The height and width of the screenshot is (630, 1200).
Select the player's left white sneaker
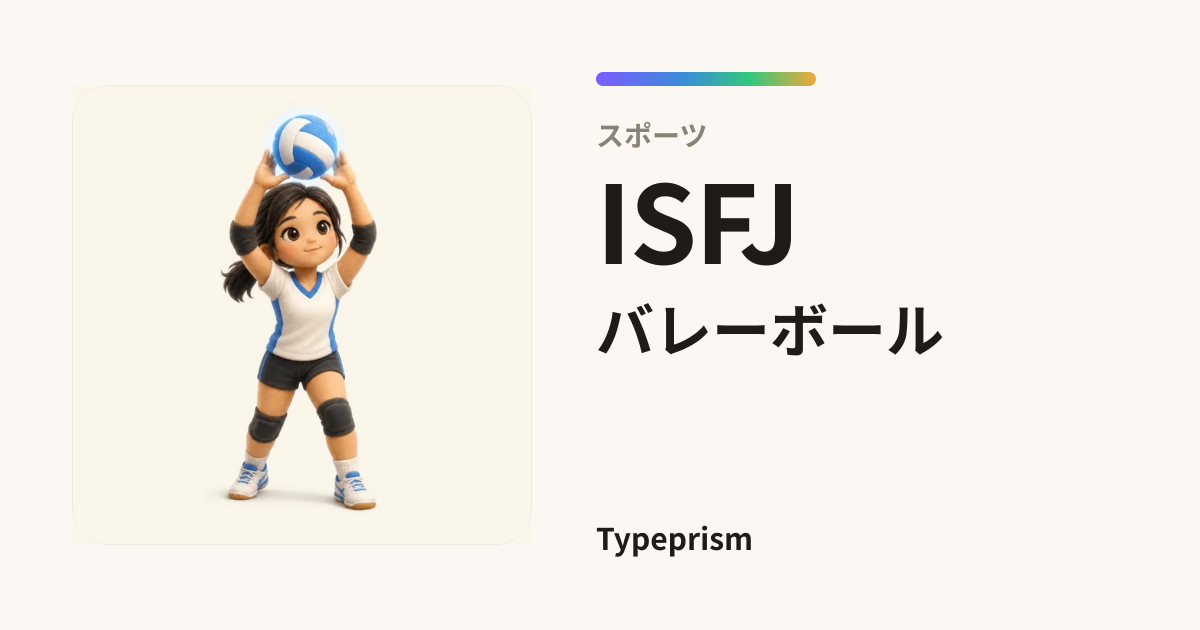tap(248, 481)
